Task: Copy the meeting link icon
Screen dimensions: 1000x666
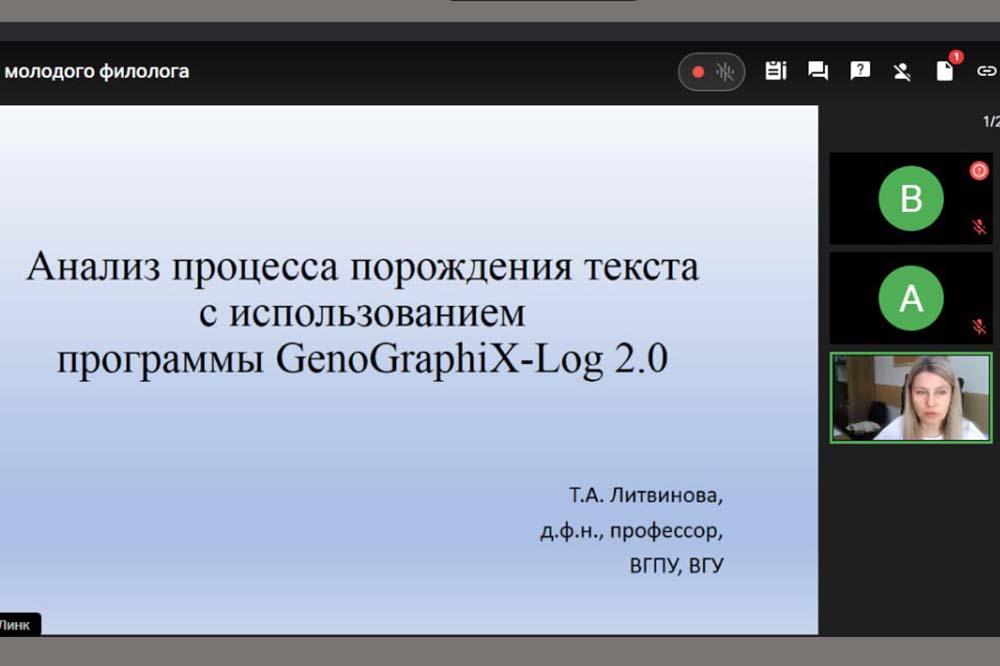Action: 987,71
